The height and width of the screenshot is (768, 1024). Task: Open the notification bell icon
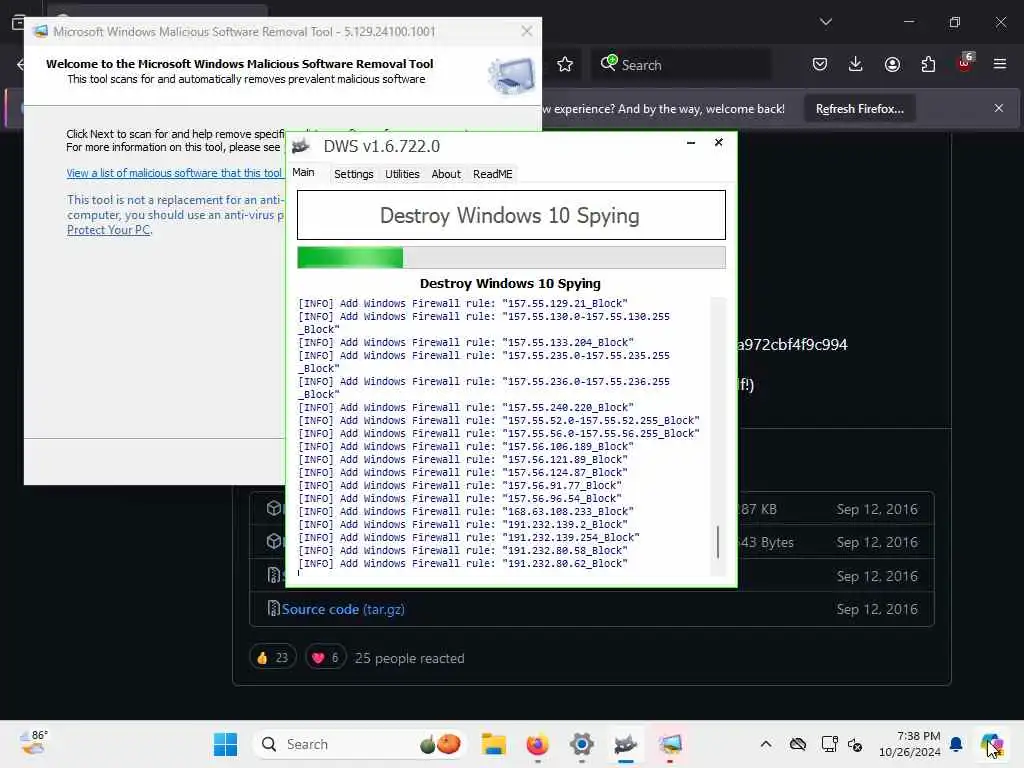(957, 744)
